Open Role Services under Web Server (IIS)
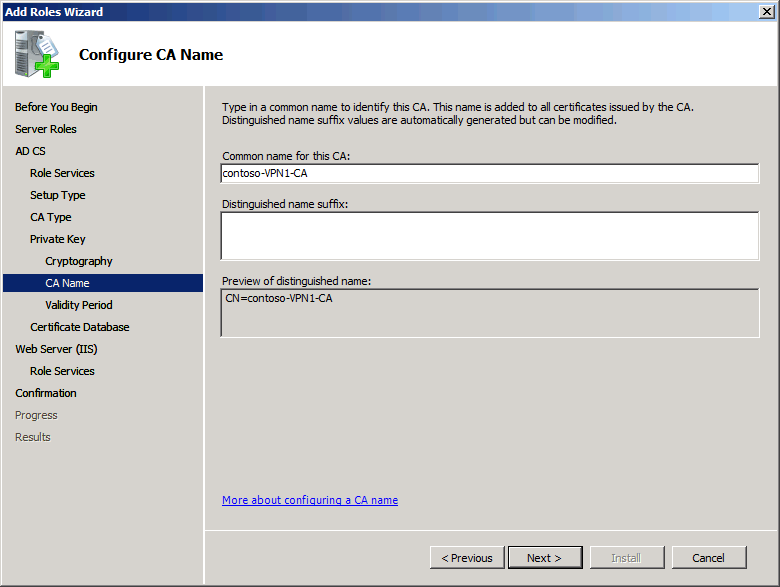Screen dimensions: 780x587 [x=62, y=371]
